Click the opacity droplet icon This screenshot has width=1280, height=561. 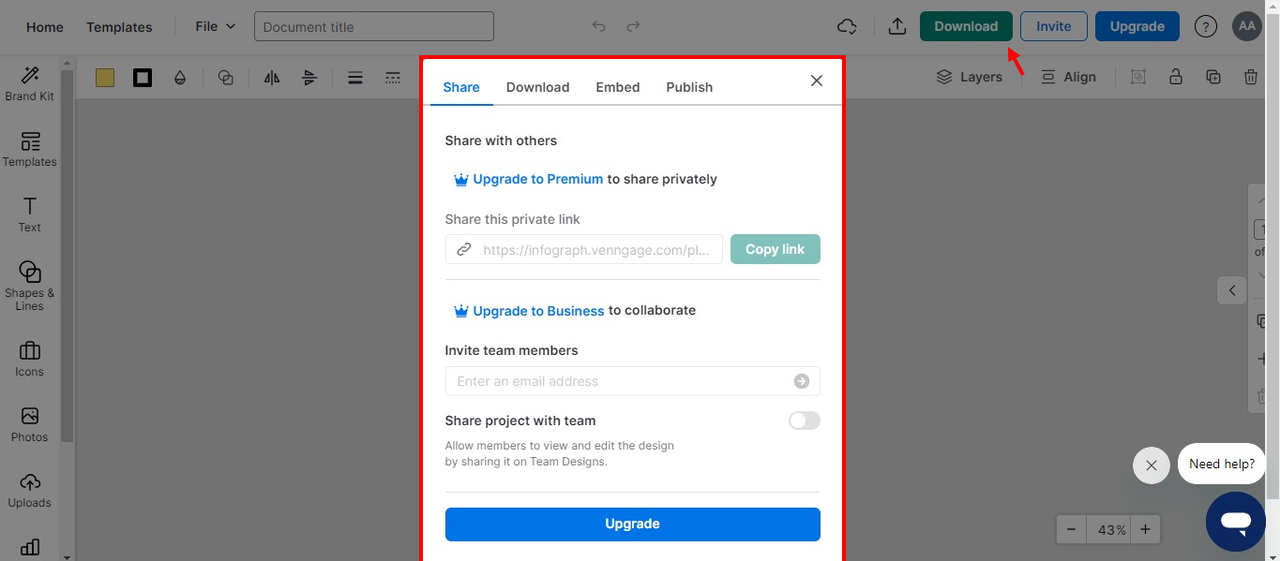click(180, 77)
